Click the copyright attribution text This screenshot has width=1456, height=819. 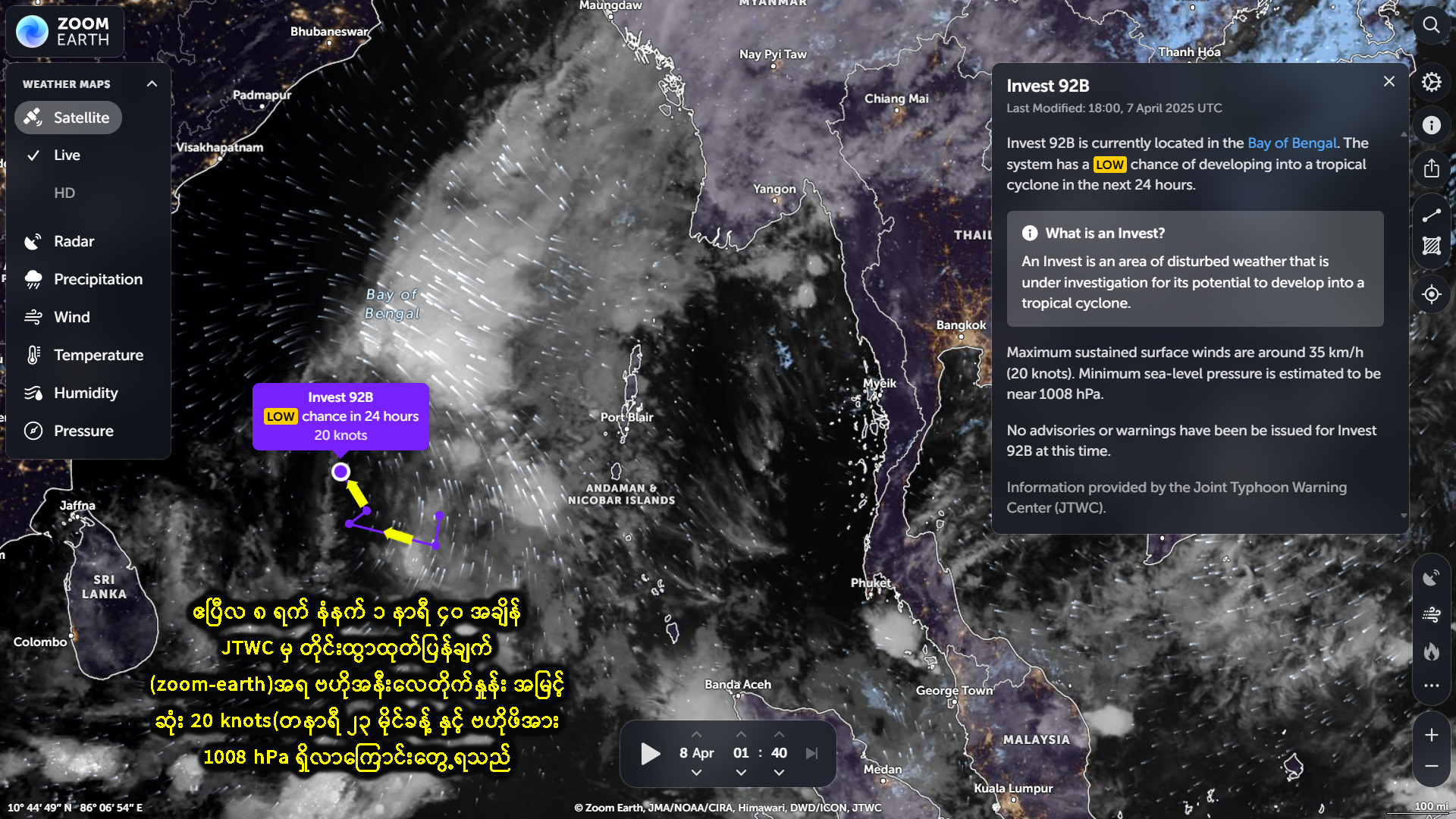tap(728, 808)
